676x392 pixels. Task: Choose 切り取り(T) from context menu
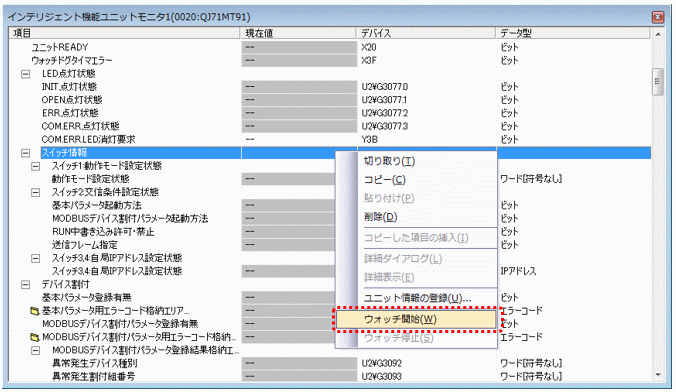click(x=416, y=161)
